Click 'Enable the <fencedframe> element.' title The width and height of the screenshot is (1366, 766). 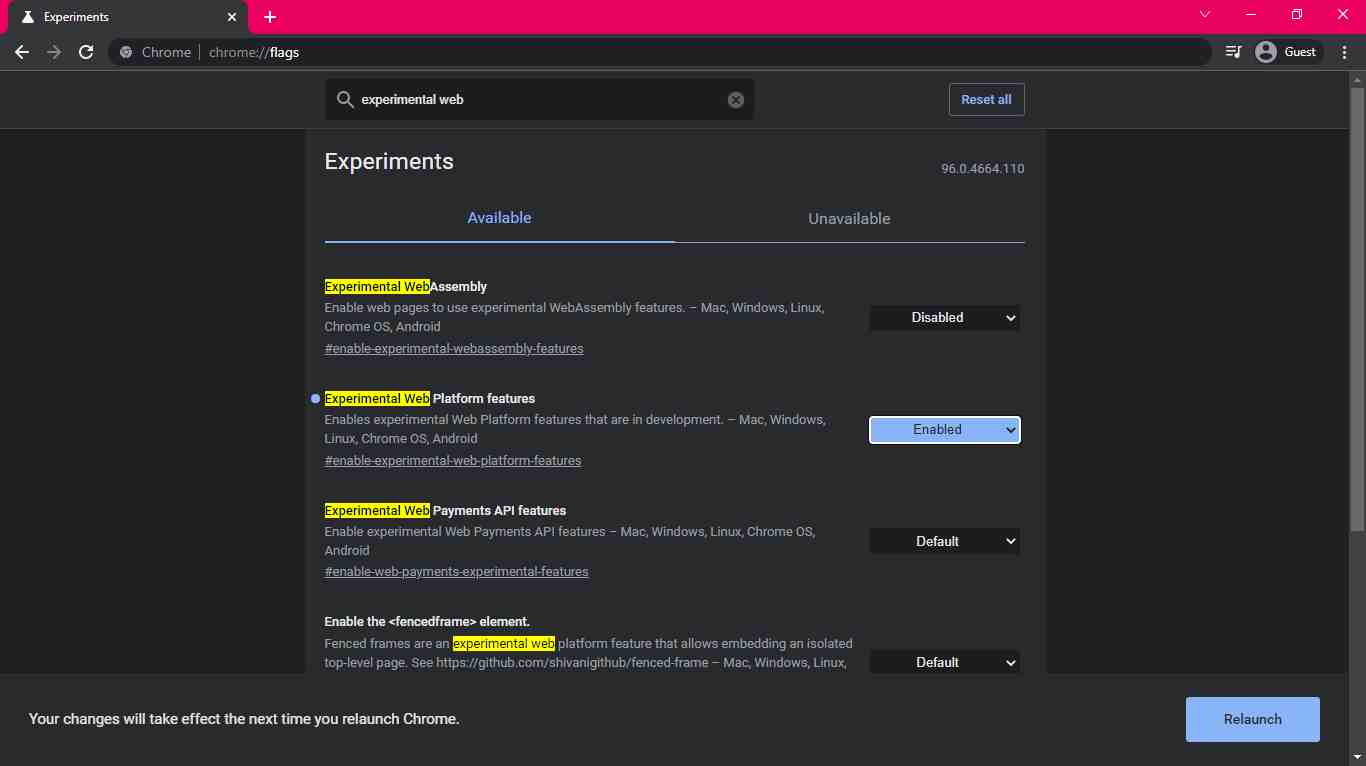click(x=427, y=622)
